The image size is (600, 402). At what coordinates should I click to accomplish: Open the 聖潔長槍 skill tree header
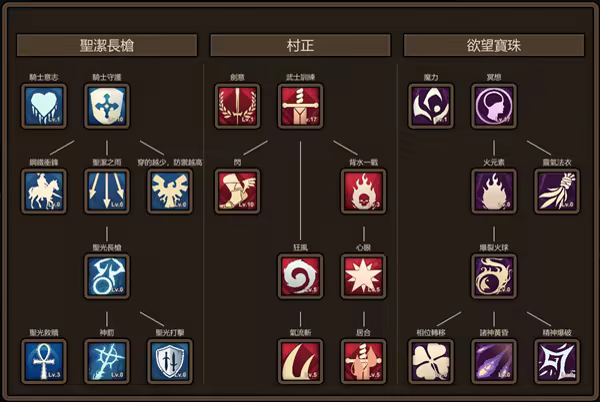(107, 46)
